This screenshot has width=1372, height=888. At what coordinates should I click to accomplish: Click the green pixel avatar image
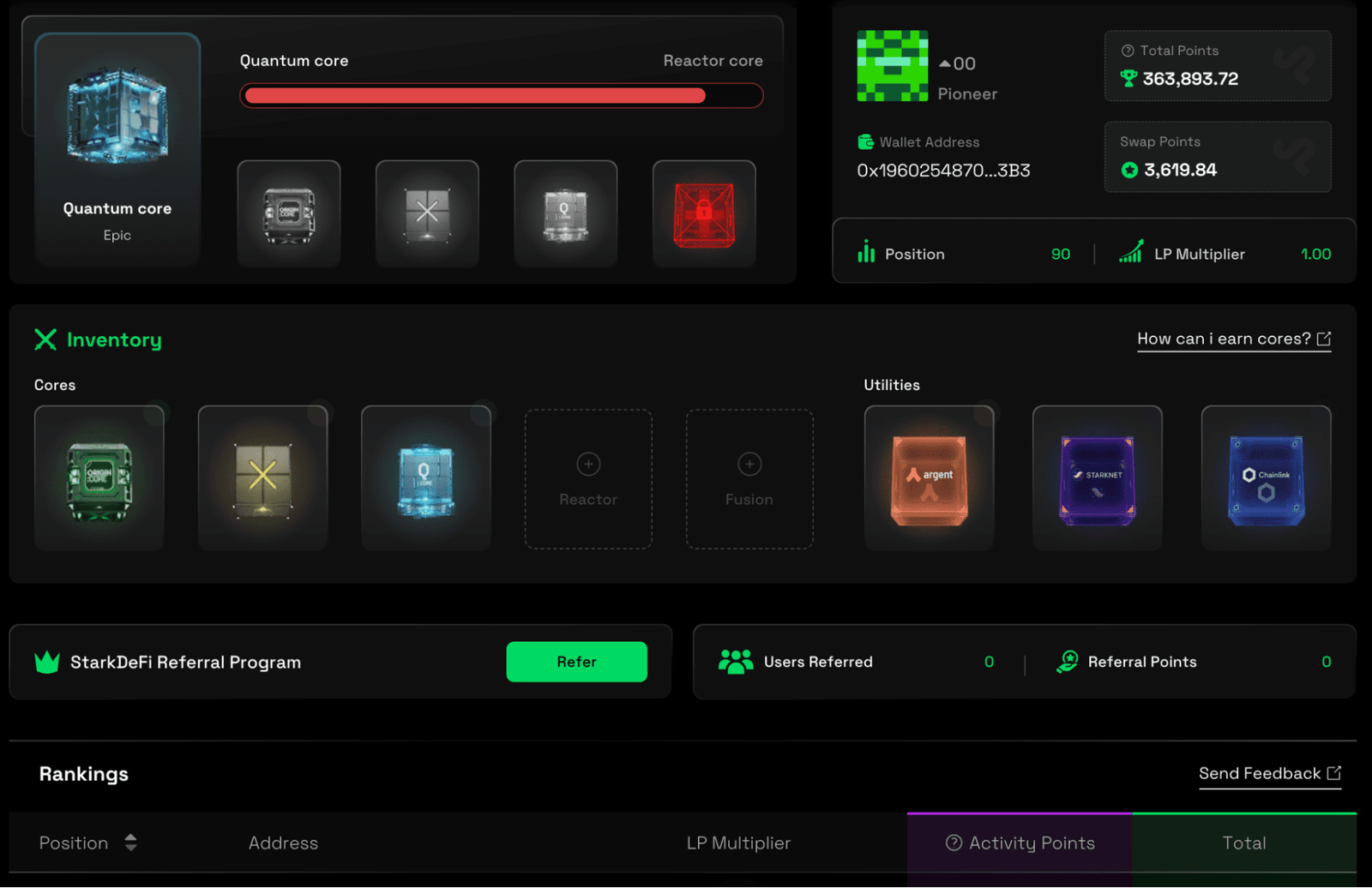892,66
